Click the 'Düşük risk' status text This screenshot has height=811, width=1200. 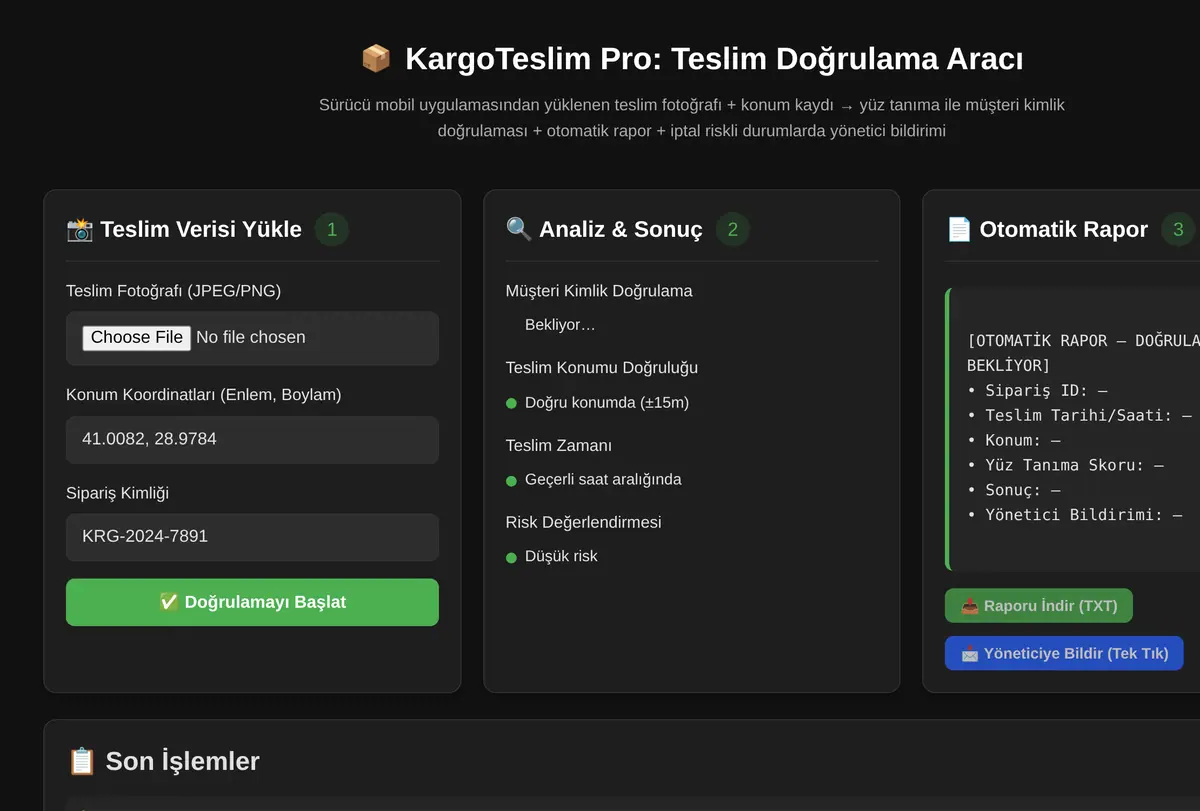click(561, 557)
